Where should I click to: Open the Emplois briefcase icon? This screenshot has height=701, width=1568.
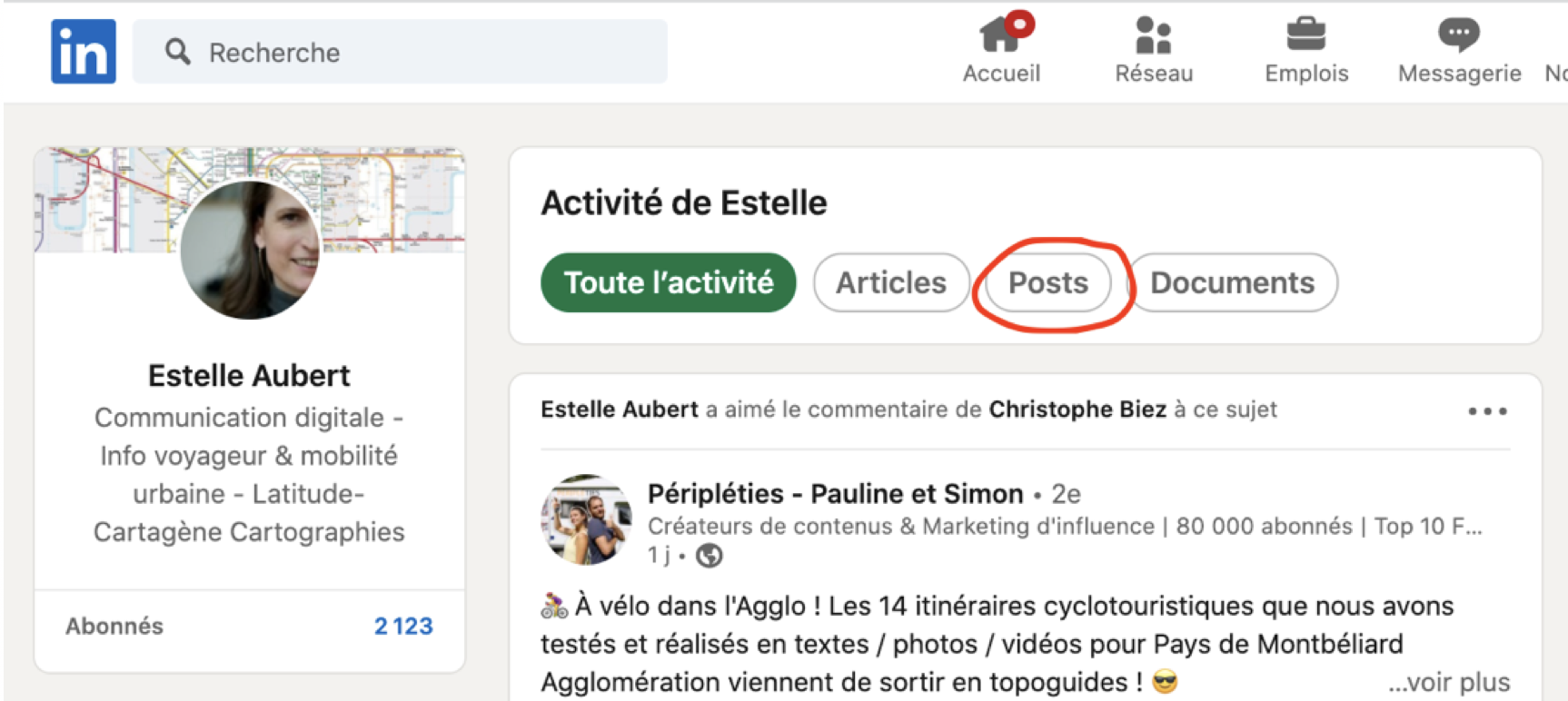(1305, 35)
